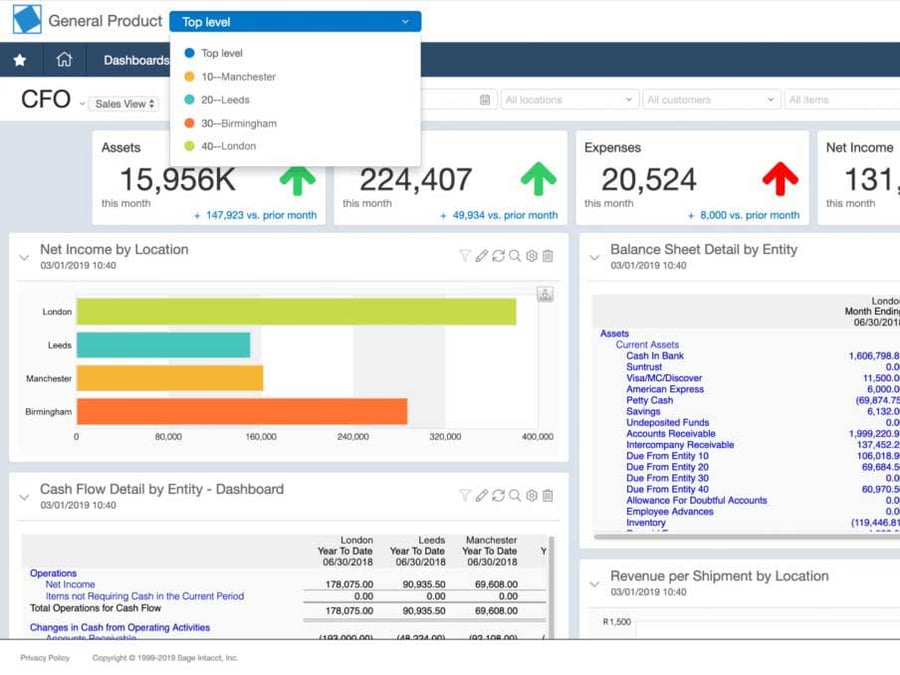Screen dimensions: 900x675
Task: Click the Home icon in the navigation bar
Action: point(65,60)
